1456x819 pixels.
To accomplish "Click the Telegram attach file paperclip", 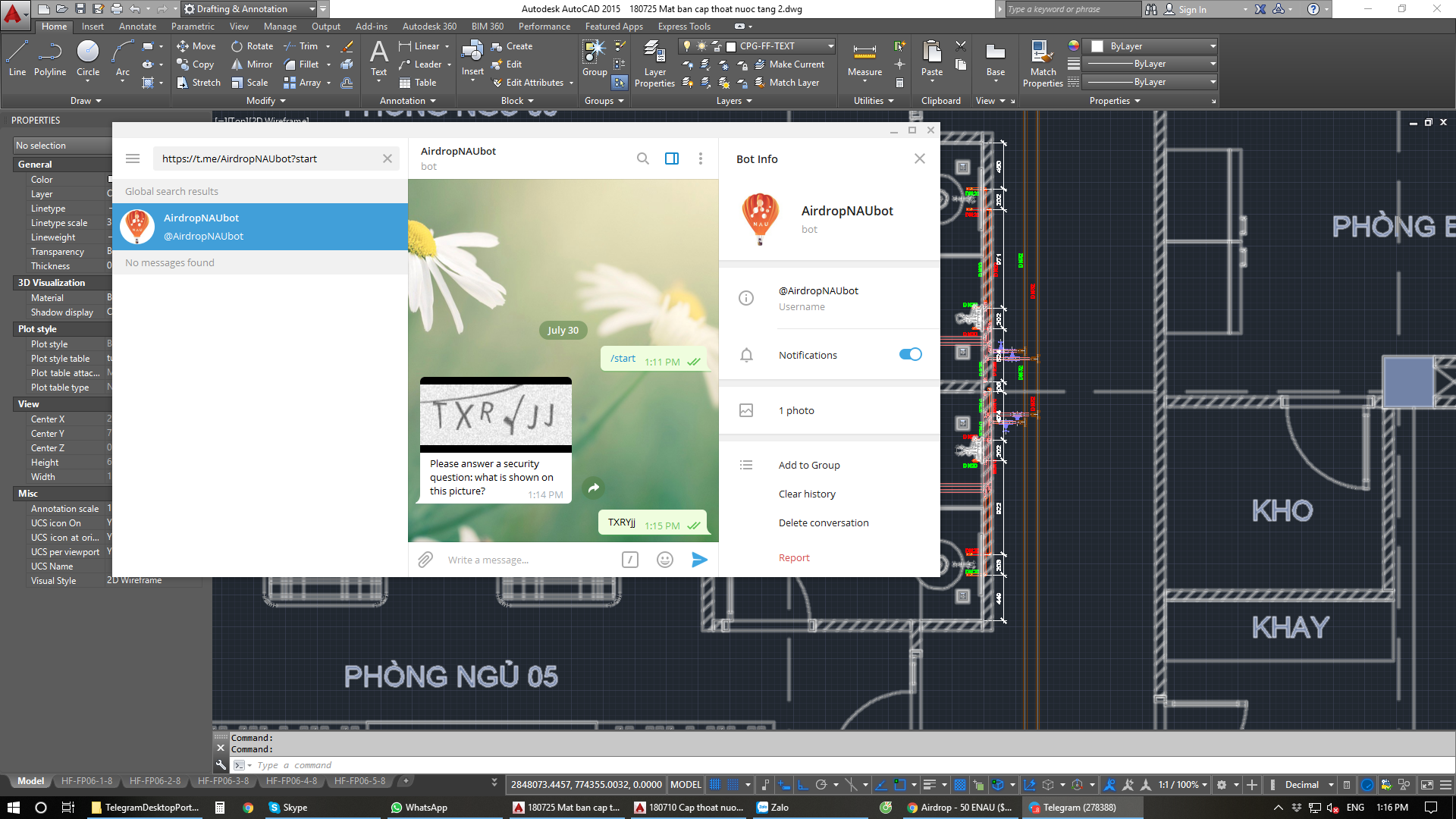I will (425, 560).
